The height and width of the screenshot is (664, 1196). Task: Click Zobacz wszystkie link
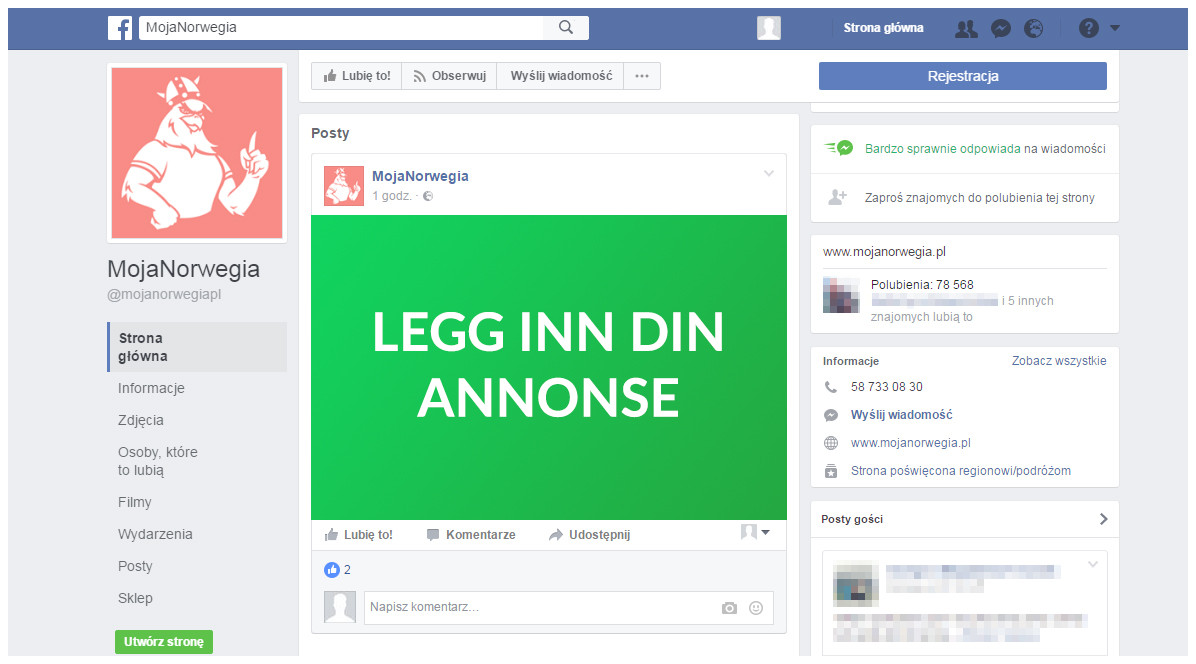1059,361
